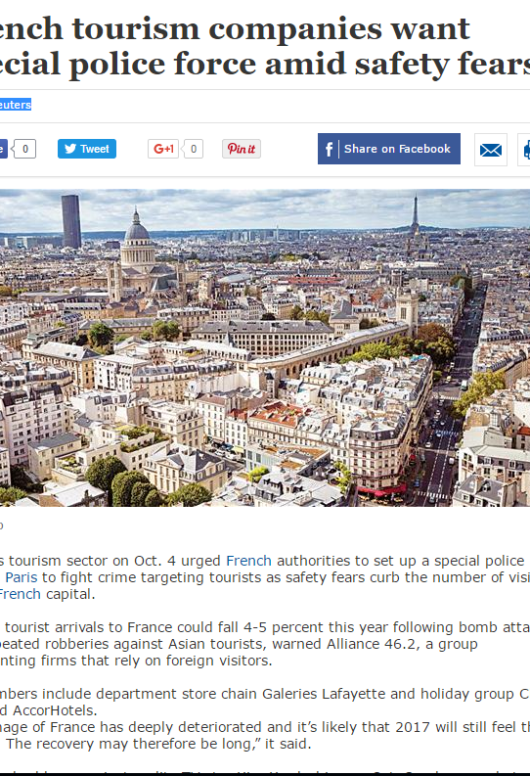530x776 pixels.
Task: Click the Share on Facebook label
Action: coord(397,149)
